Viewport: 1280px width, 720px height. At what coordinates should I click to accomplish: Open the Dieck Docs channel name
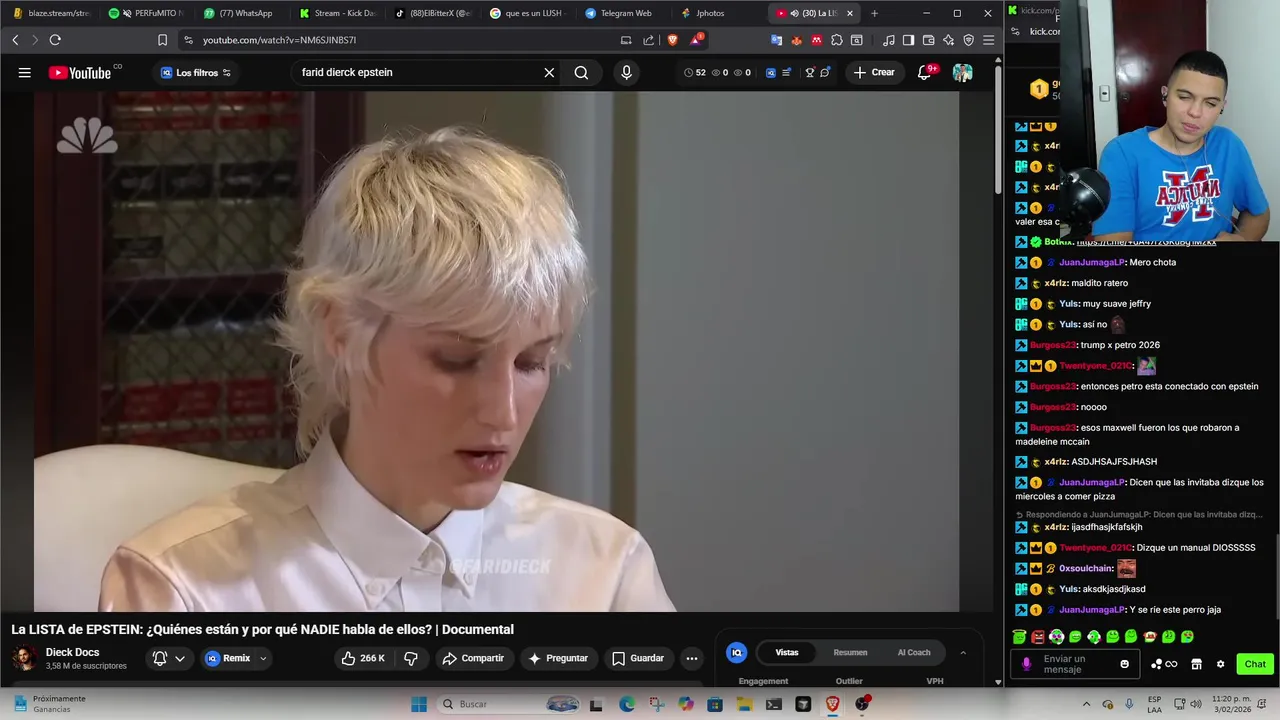tap(72, 652)
